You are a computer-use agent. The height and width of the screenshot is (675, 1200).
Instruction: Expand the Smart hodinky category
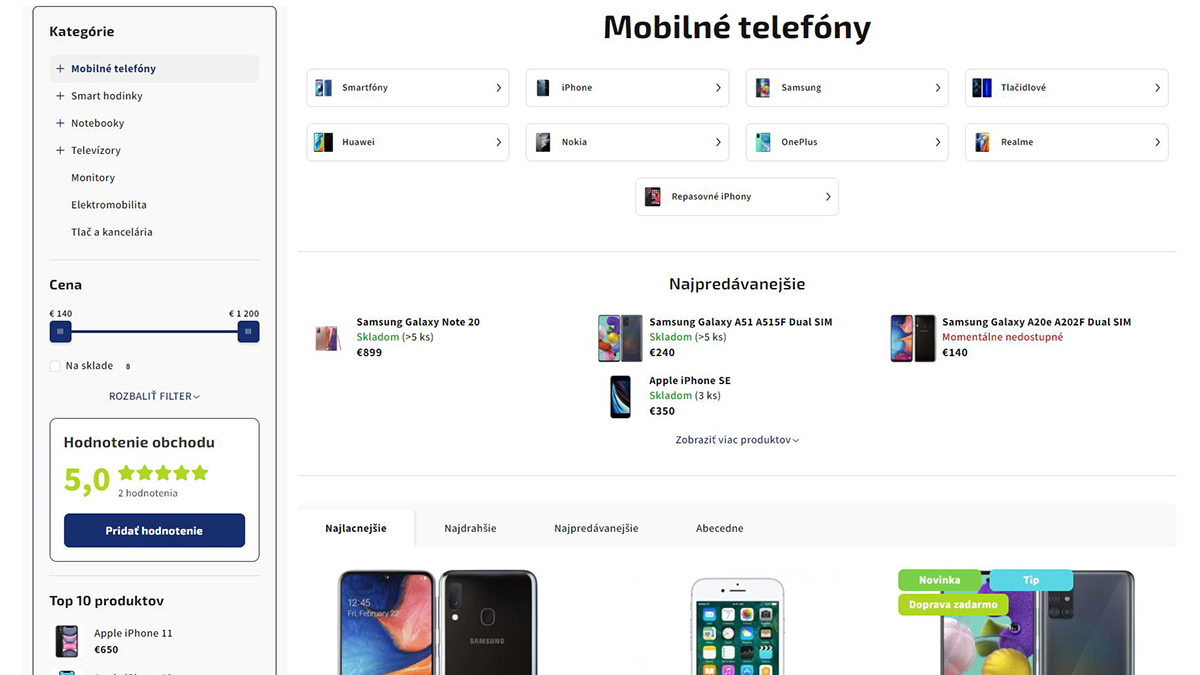coord(60,96)
